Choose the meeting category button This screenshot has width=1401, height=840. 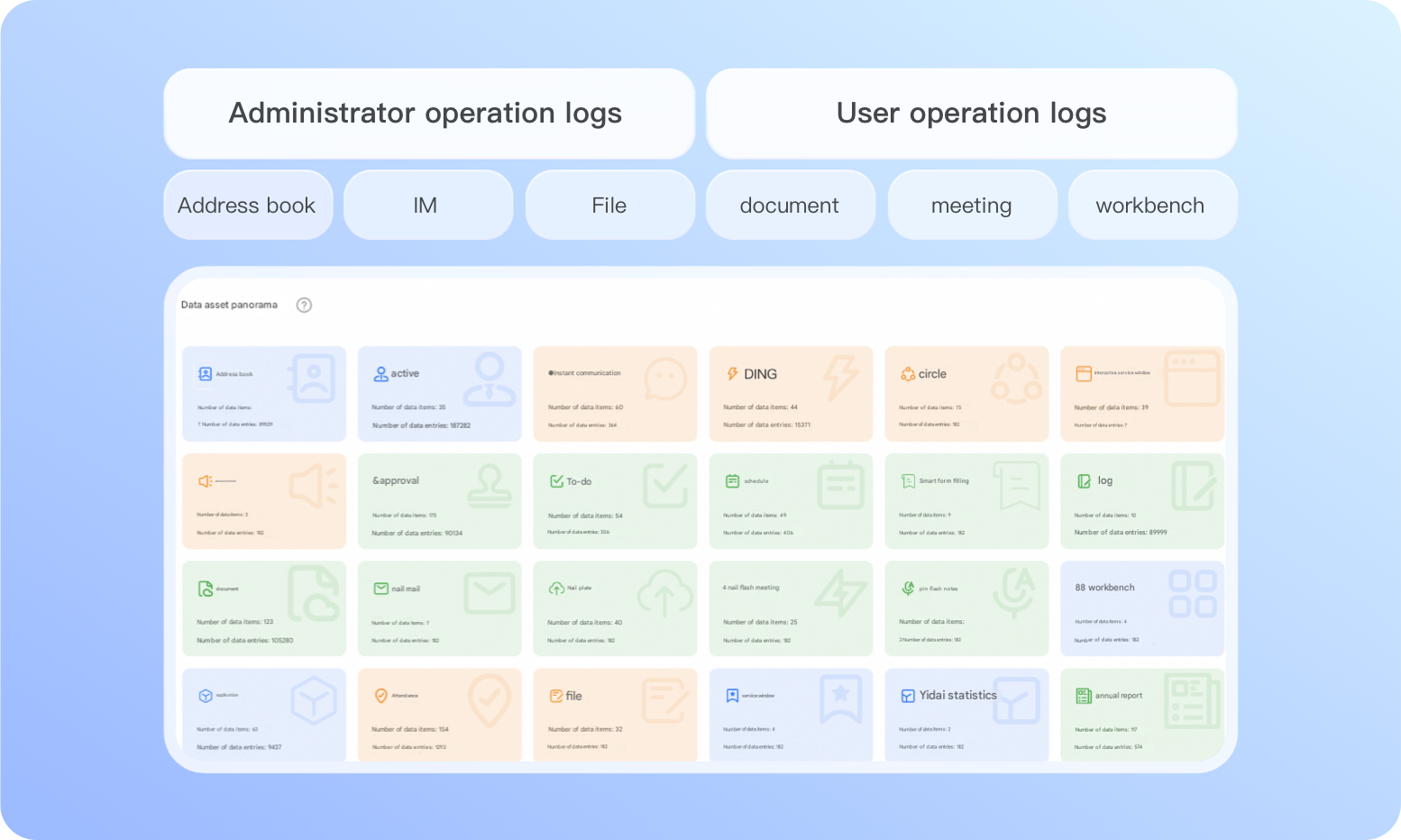(972, 205)
